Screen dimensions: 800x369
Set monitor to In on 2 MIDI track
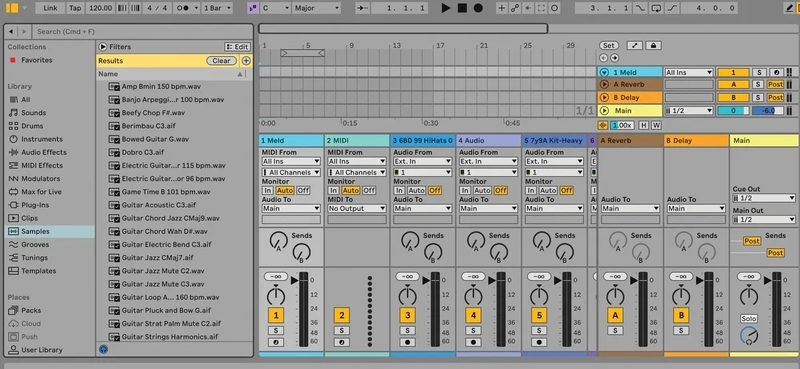333,190
